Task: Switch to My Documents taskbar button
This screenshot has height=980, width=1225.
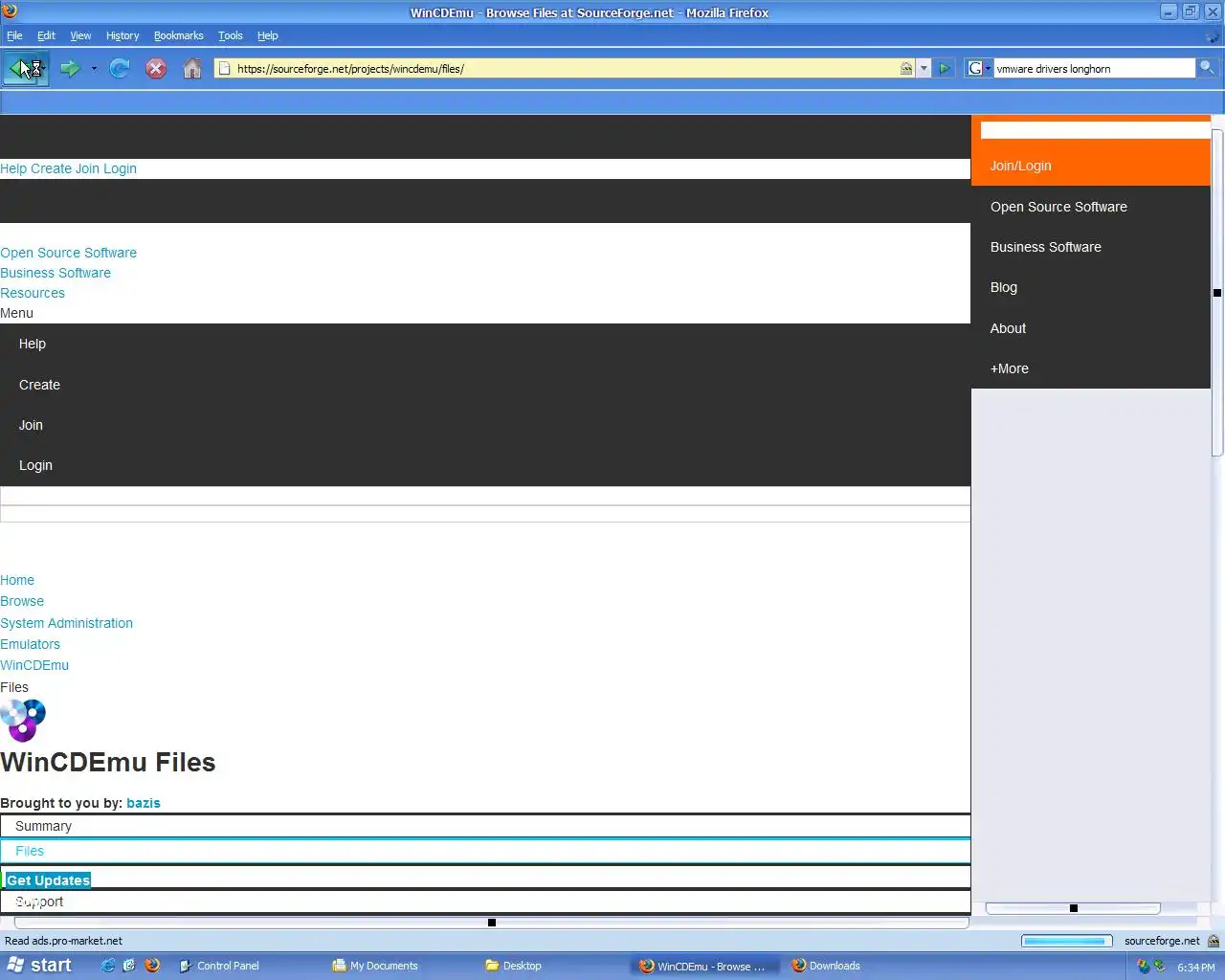Action: coord(400,966)
